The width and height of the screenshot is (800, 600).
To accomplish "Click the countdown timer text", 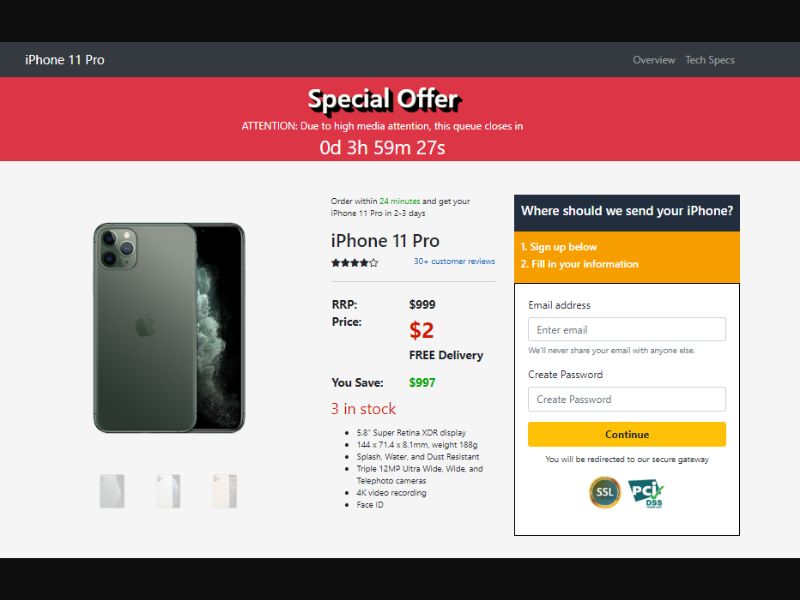I will [x=382, y=147].
